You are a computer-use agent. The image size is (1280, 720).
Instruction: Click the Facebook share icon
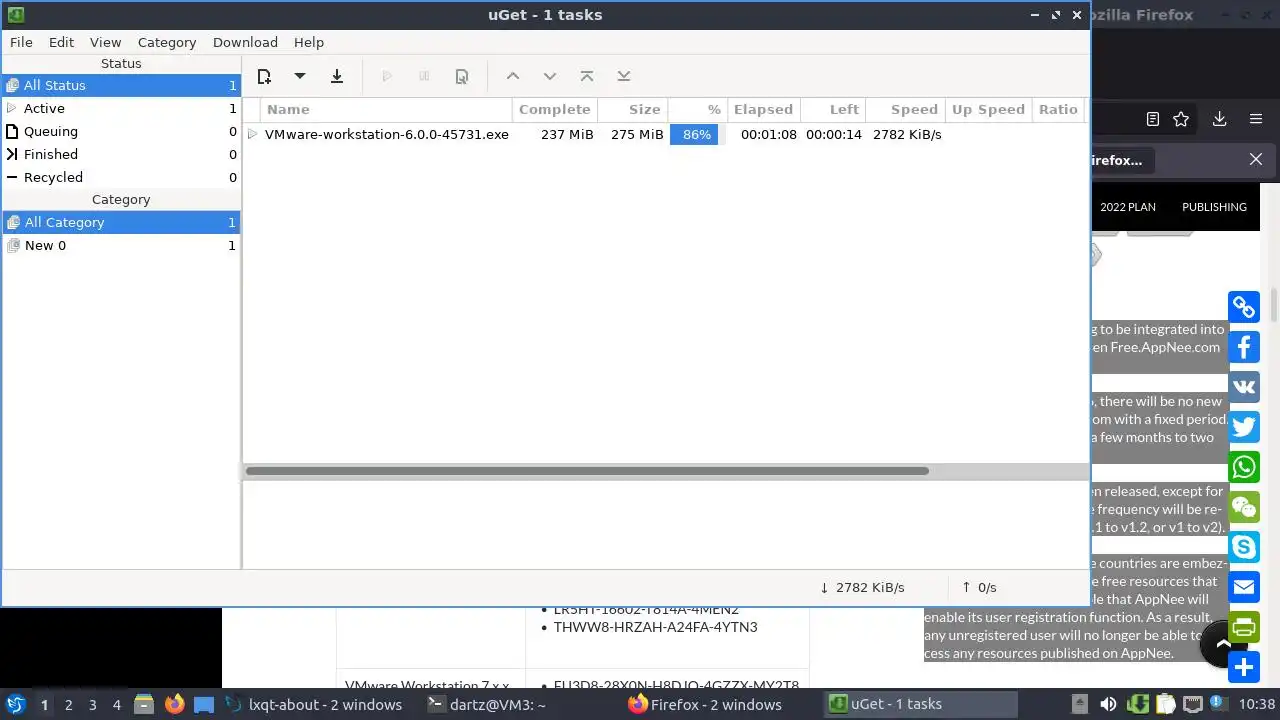[1244, 347]
